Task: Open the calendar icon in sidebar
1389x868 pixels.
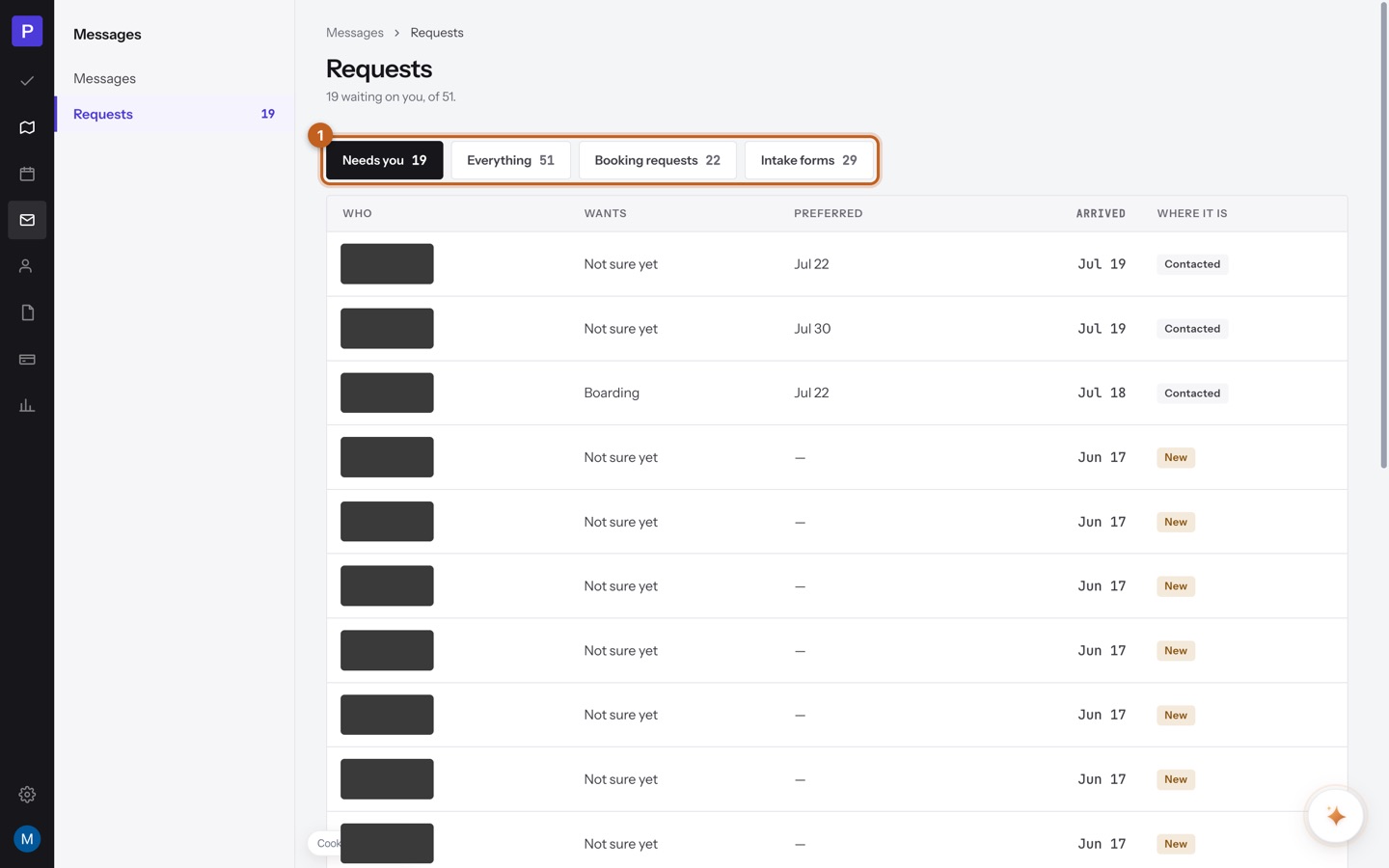Action: pyautogui.click(x=27, y=174)
